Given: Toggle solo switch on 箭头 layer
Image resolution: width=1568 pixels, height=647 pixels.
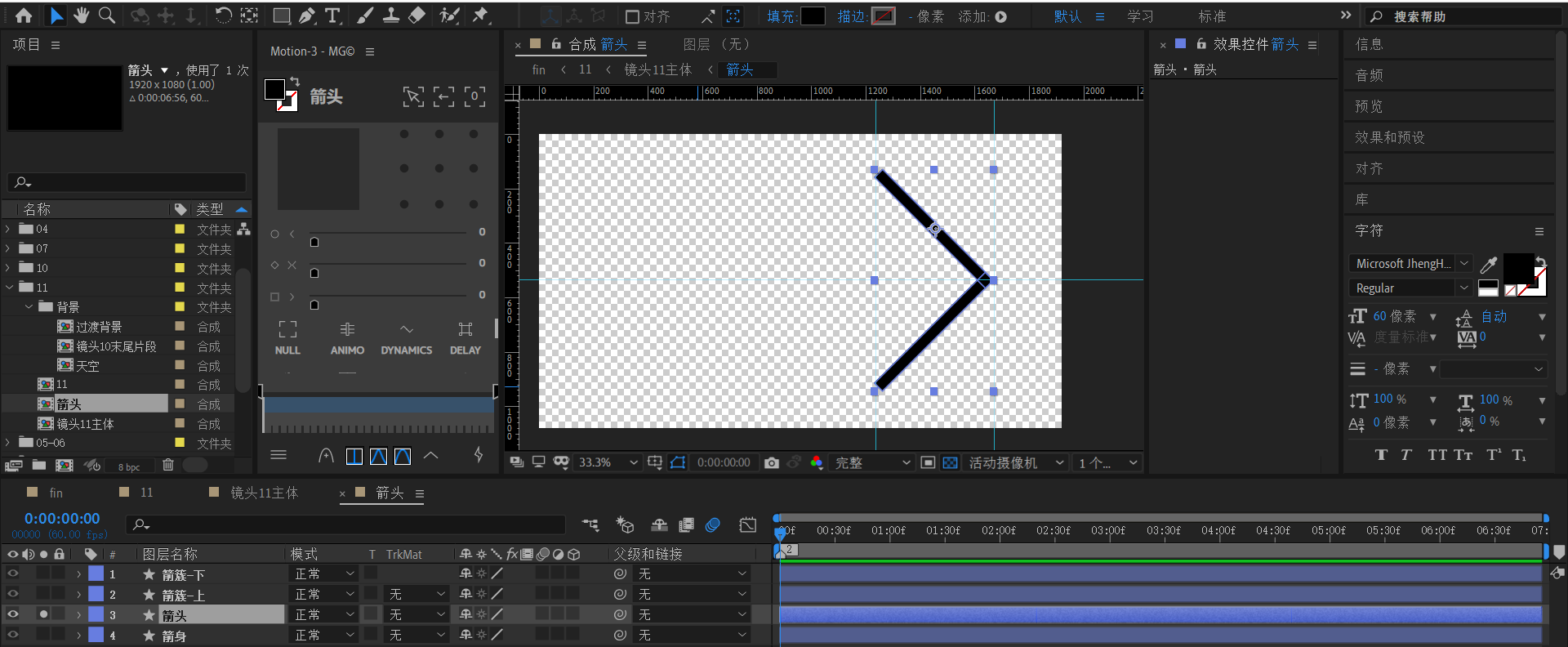Looking at the screenshot, I should tap(43, 614).
